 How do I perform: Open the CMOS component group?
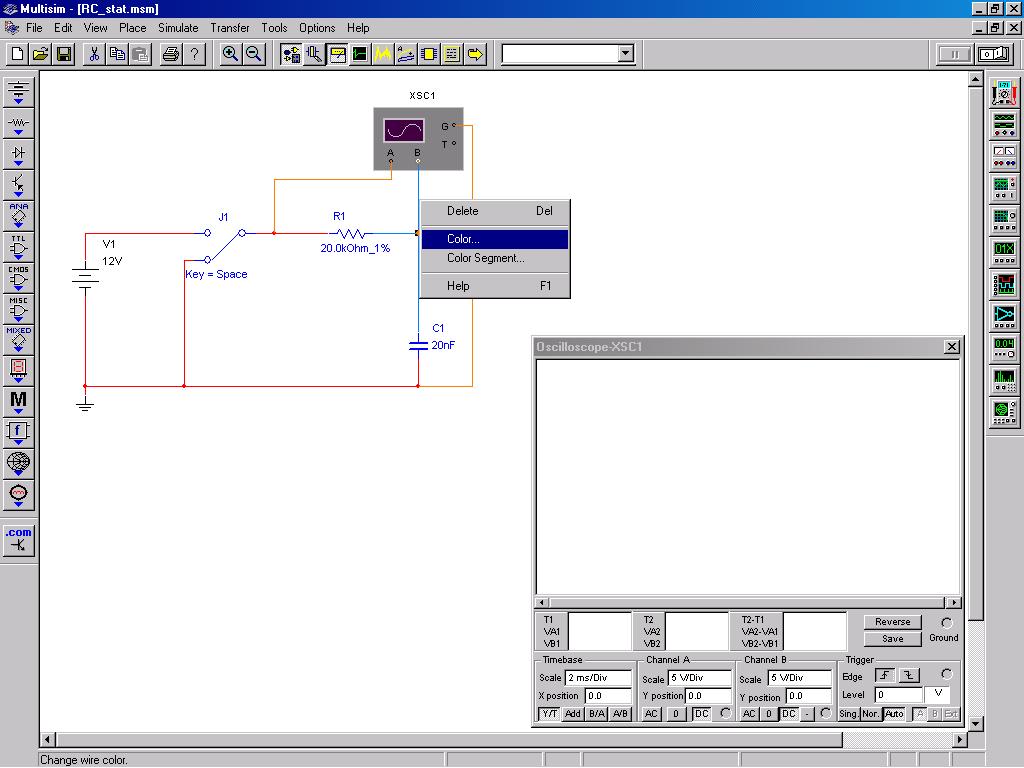click(x=18, y=278)
